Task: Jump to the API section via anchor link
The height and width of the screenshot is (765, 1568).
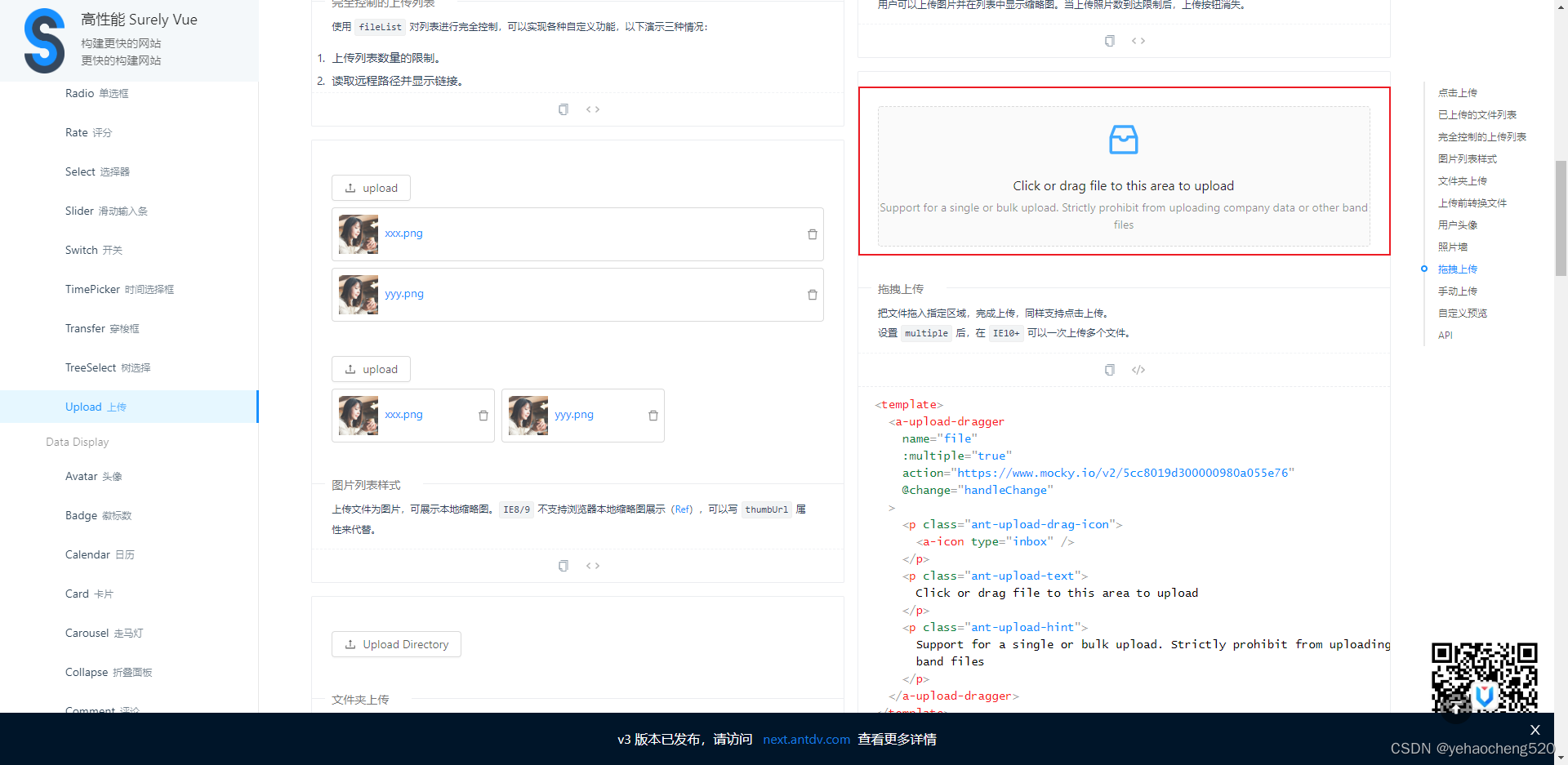Action: coord(1445,335)
